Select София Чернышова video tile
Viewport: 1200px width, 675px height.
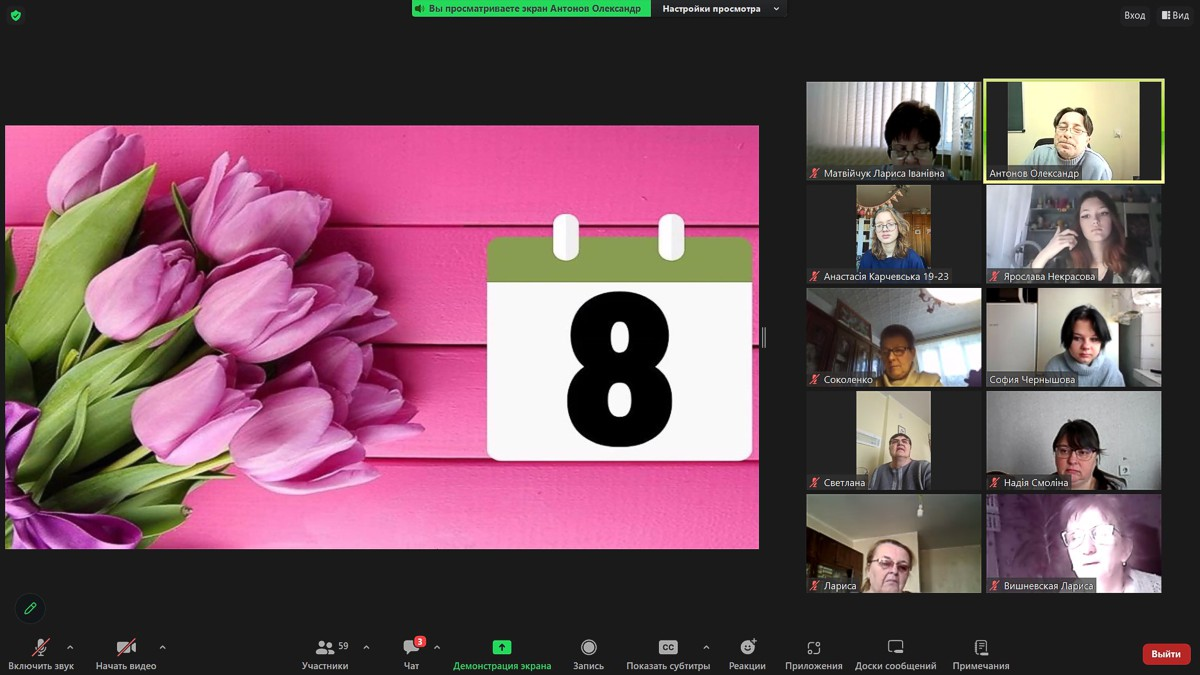point(1074,337)
